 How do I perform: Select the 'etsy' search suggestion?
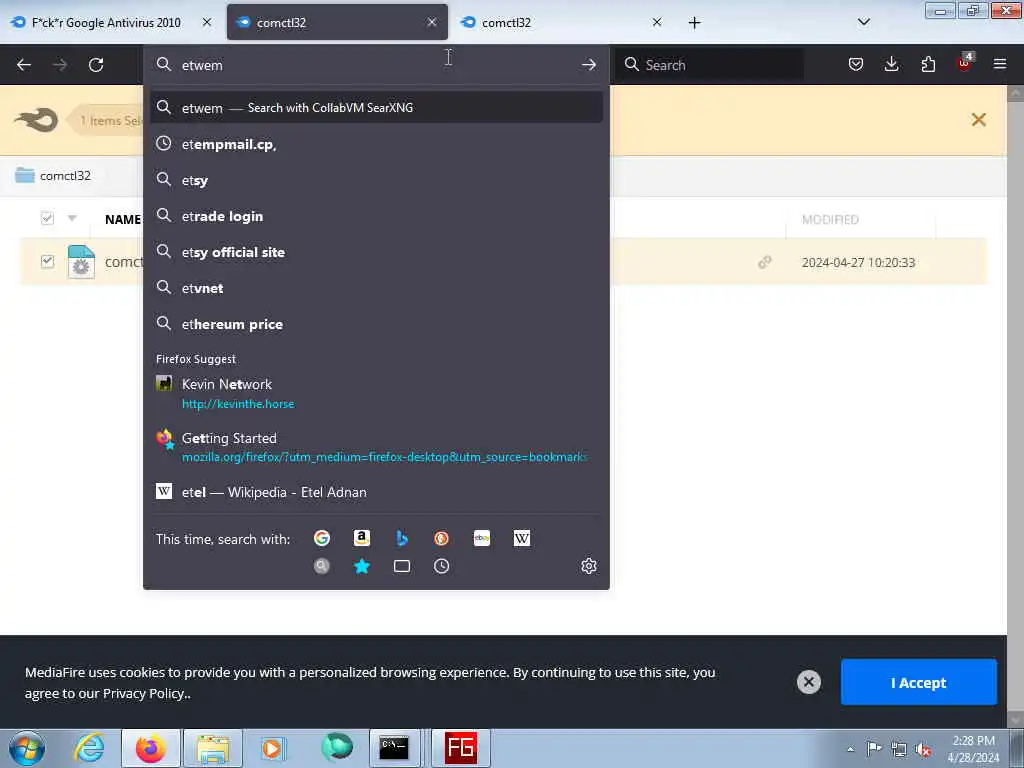click(x=376, y=180)
